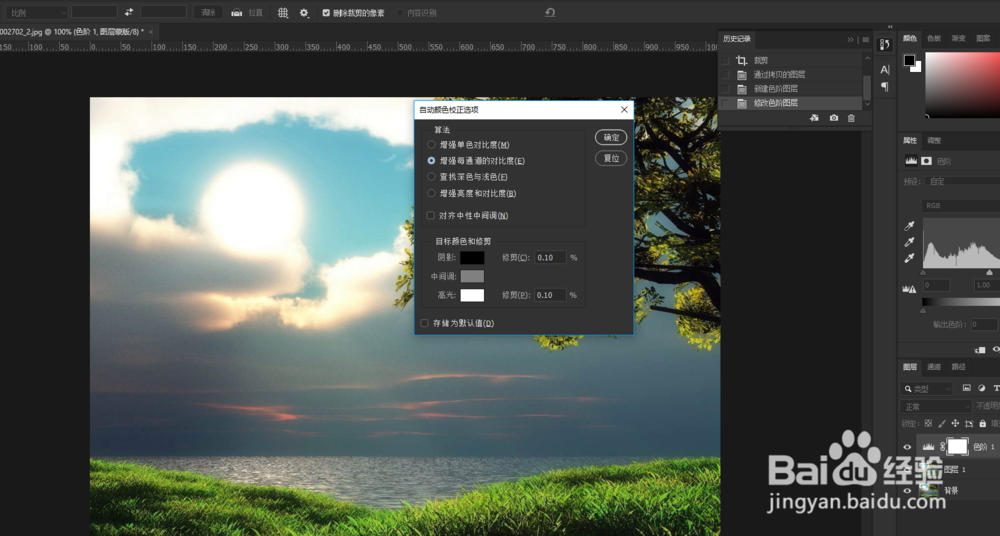The image size is (1000, 536).
Task: Enable 对齐中性中间调 checkbox
Action: point(430,216)
